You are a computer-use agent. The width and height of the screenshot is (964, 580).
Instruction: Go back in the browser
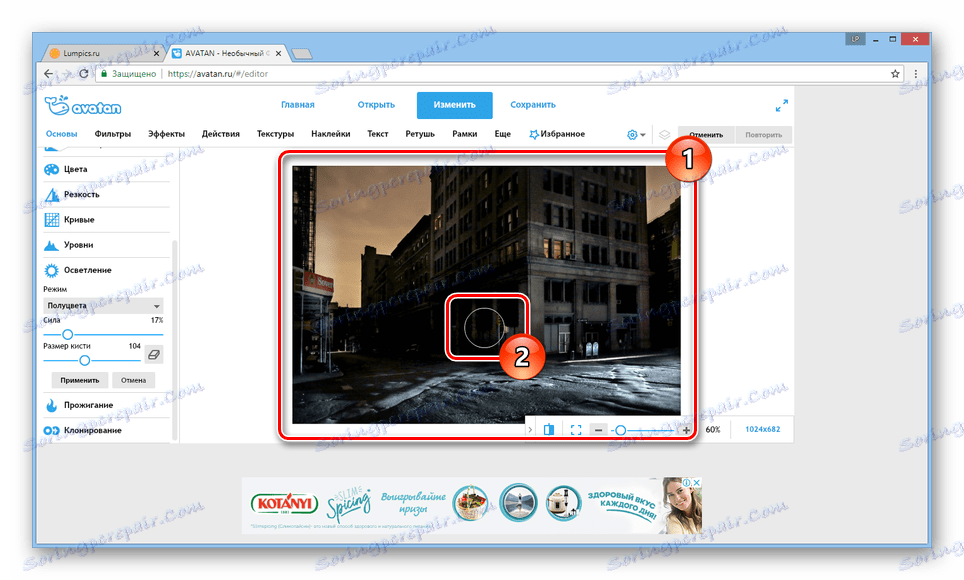click(49, 74)
